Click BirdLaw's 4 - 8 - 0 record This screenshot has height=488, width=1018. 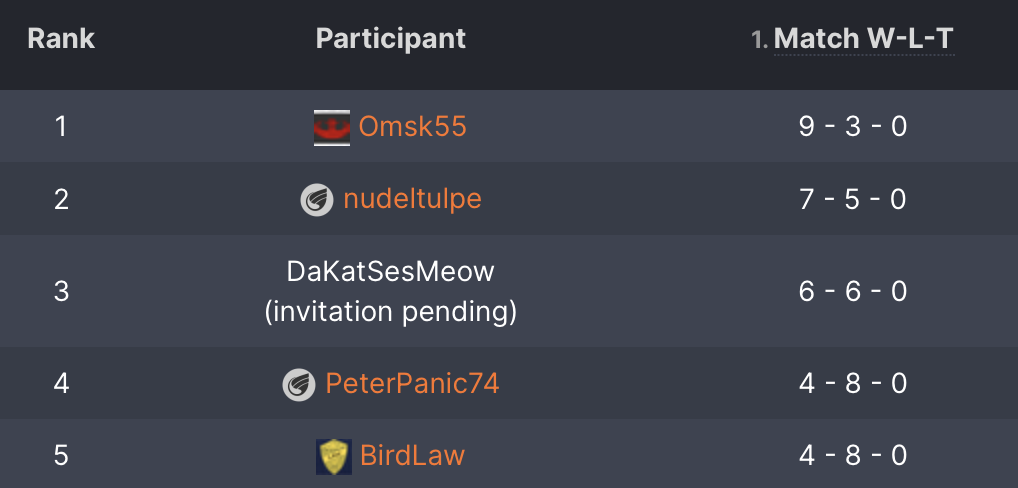(x=852, y=456)
